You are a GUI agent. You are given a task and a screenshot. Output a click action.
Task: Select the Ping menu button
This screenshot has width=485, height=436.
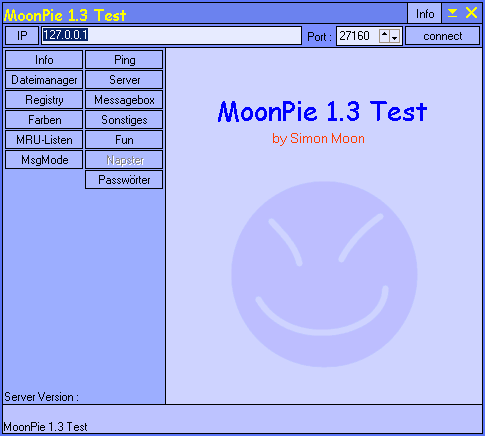tap(124, 60)
